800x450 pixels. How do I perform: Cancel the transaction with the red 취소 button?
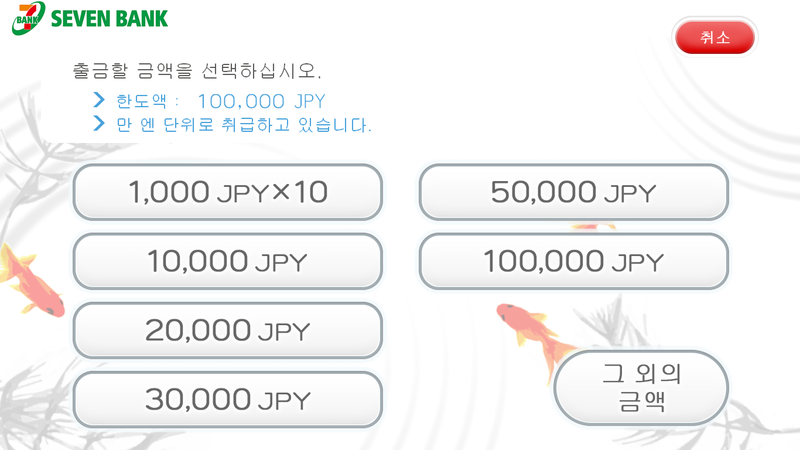(714, 37)
